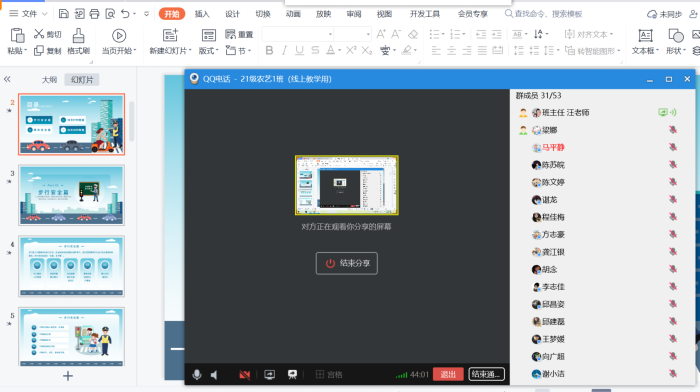Screen dimensions: 700x392
Task: Toggle center text alignment
Action: coord(451,50)
